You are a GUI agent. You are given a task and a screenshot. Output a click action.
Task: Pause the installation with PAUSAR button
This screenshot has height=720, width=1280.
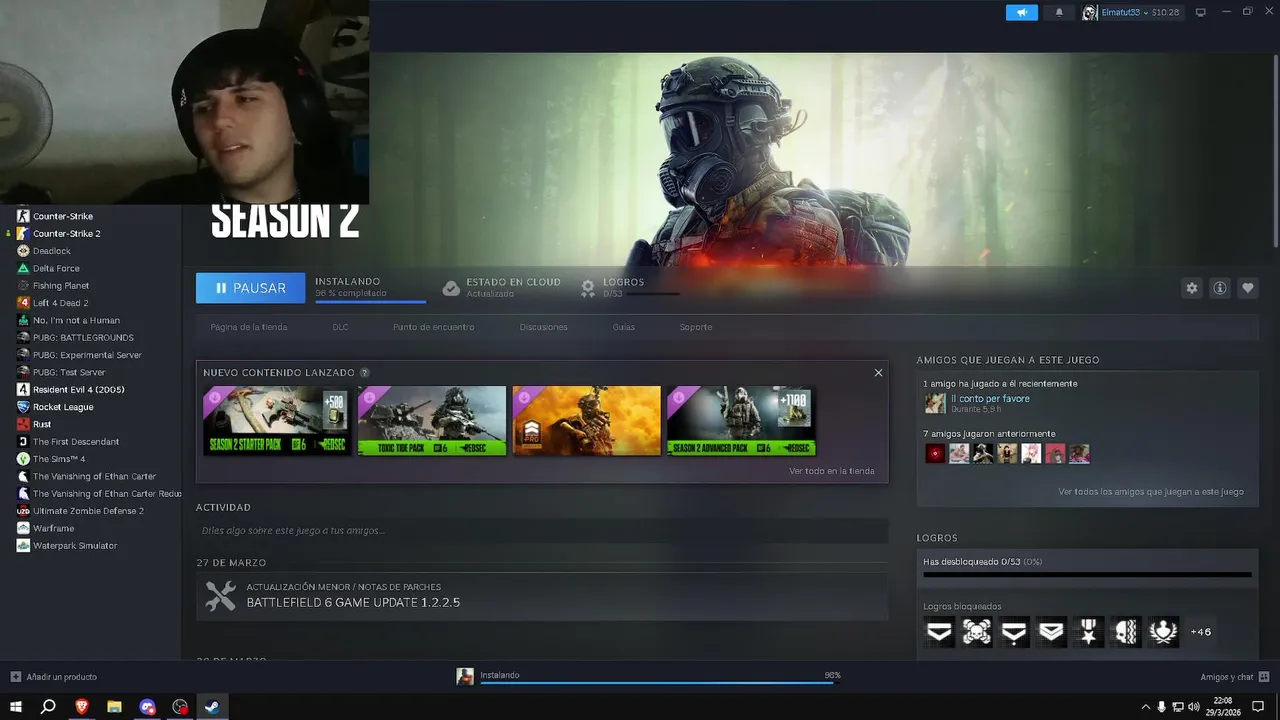tap(250, 288)
